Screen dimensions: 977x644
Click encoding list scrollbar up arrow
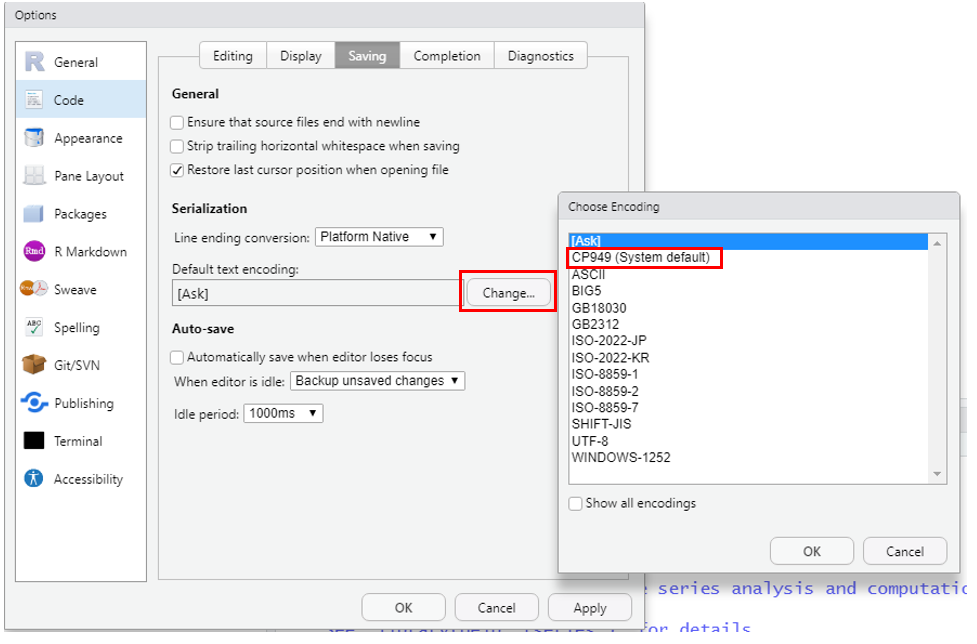coord(937,243)
